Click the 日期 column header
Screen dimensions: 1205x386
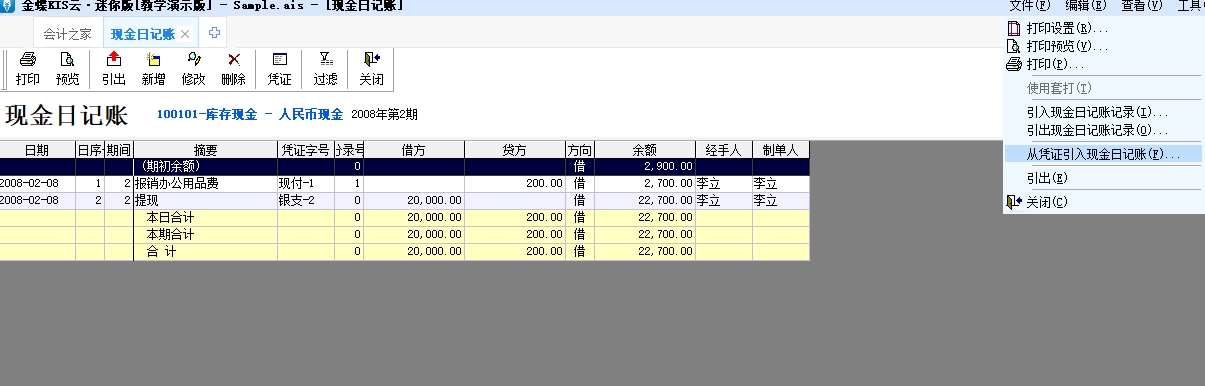pos(37,150)
